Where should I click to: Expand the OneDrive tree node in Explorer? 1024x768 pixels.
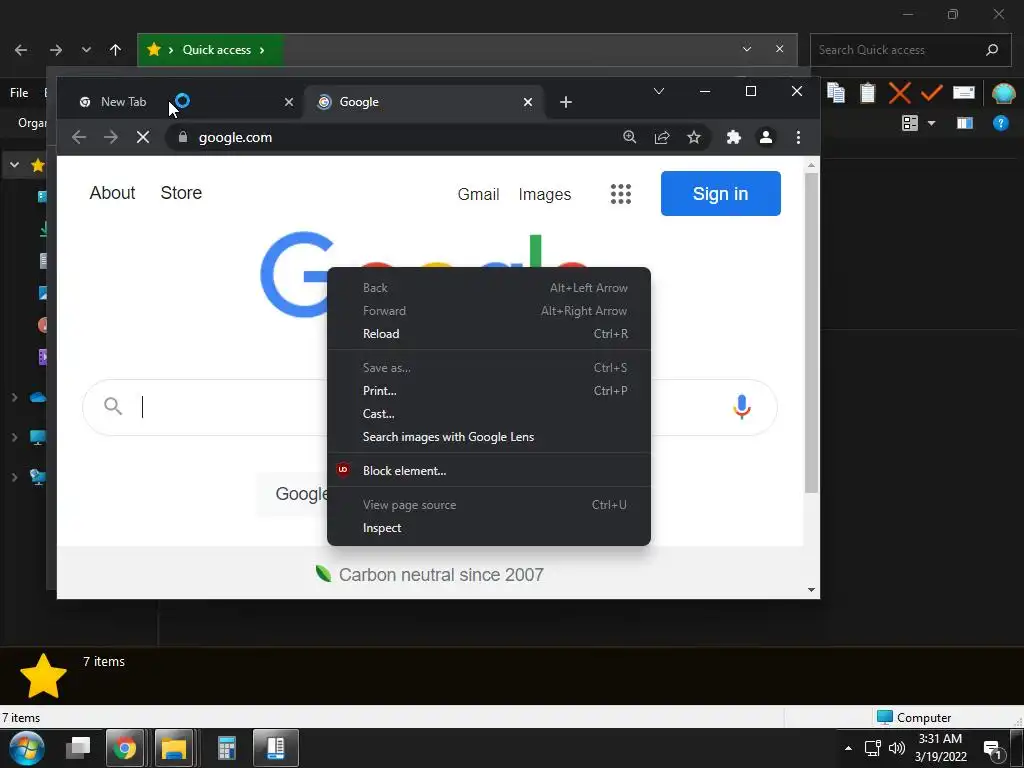coord(14,397)
